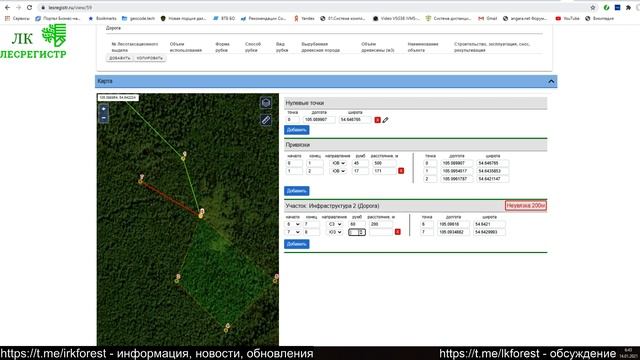640x360 pixels.
Task: Delete the Участок row 7–8 with the red button
Action: pyautogui.click(x=398, y=232)
